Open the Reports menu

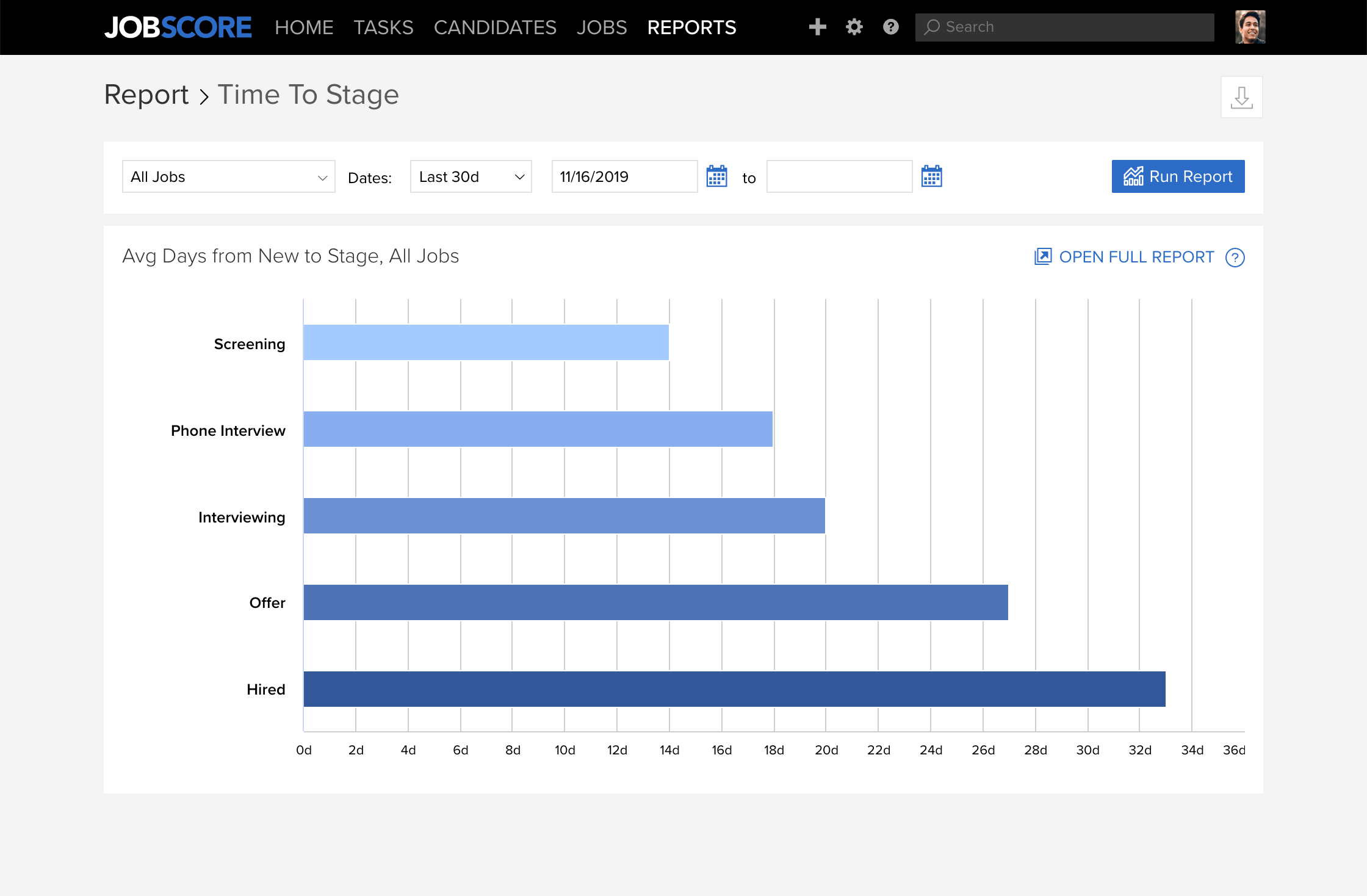pos(691,27)
